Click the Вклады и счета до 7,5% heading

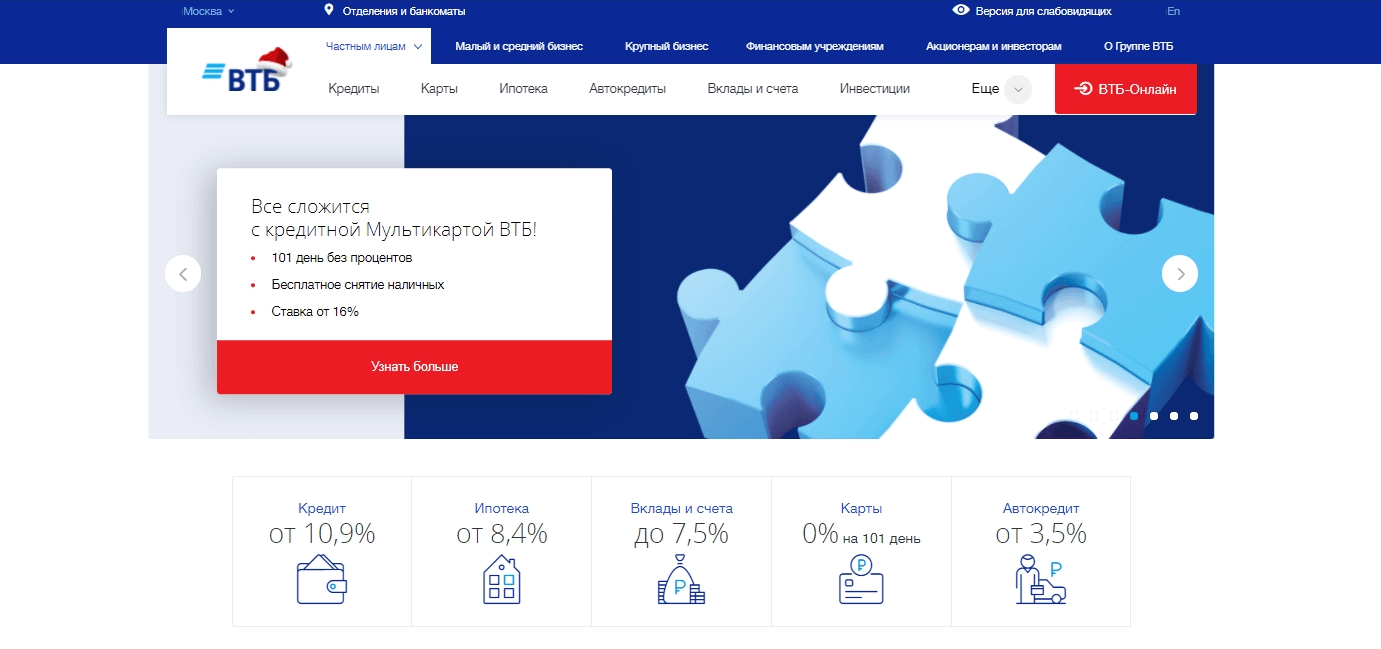681,523
